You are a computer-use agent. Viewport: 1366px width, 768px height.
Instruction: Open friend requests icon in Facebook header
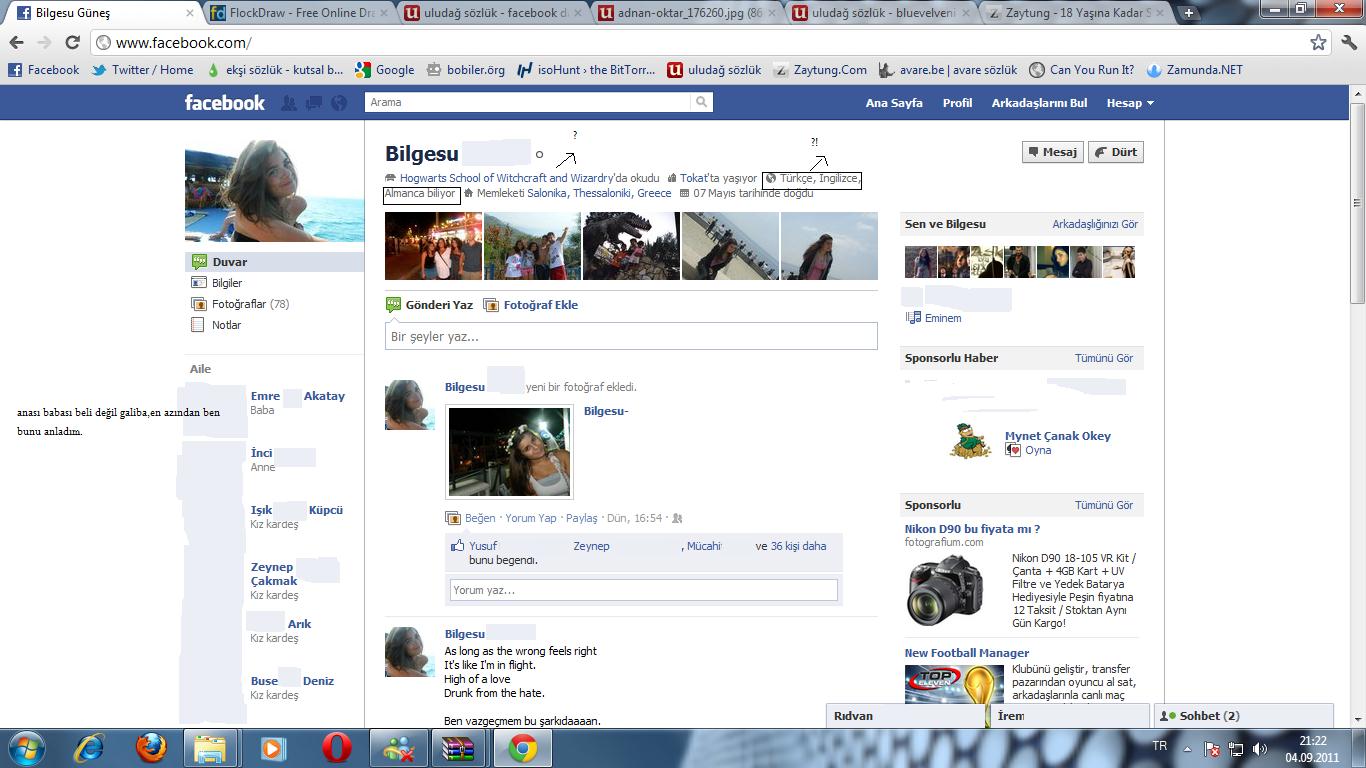click(289, 103)
